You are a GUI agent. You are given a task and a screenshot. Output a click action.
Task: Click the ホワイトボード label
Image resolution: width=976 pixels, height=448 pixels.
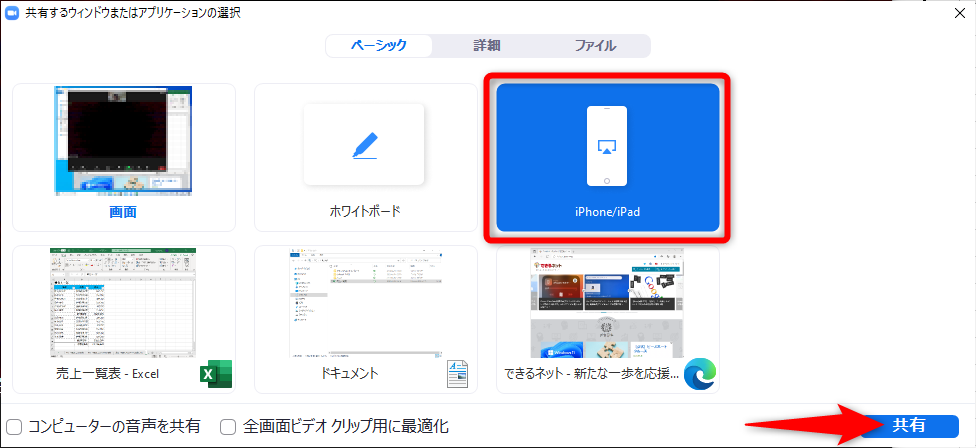(x=365, y=211)
